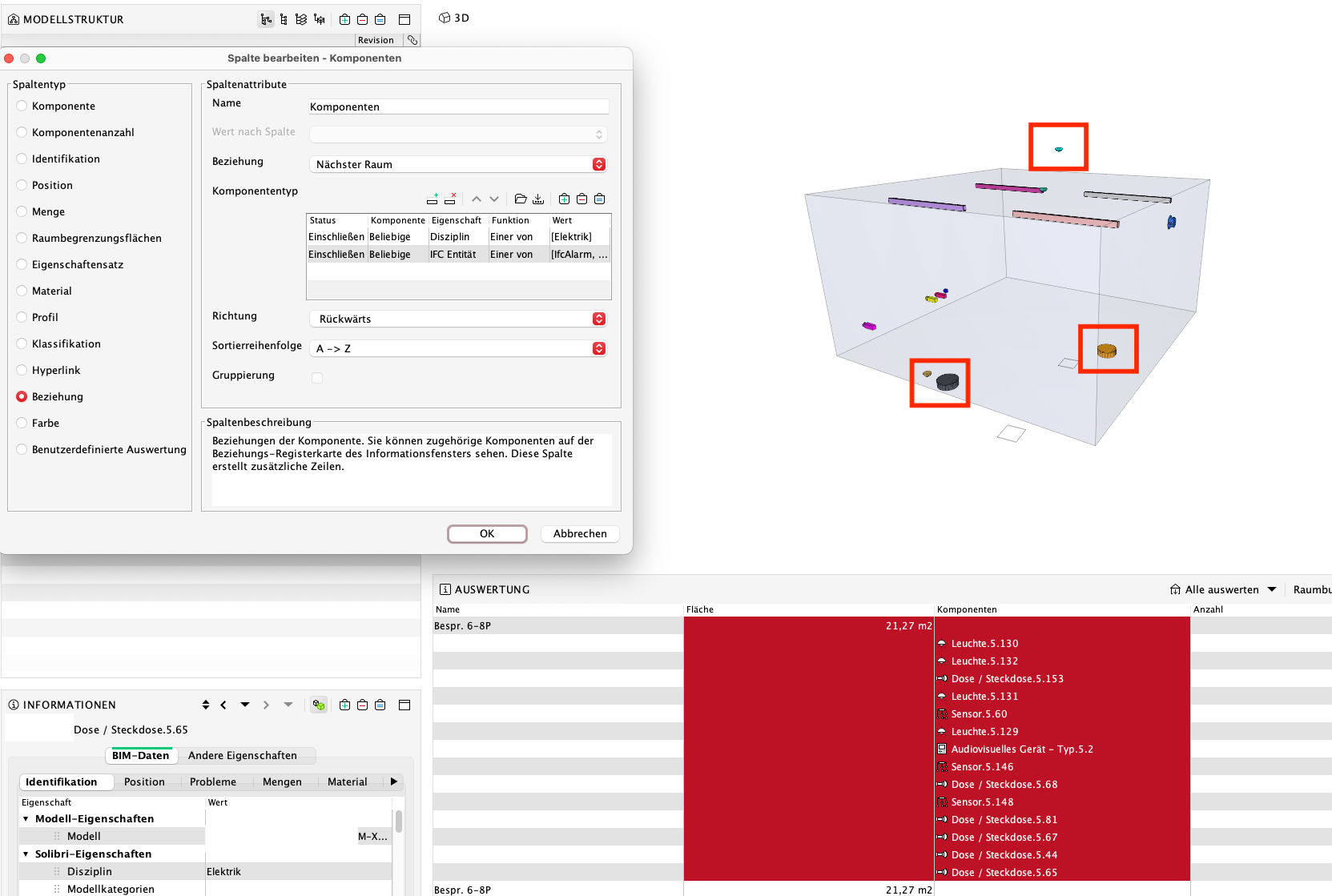The width and height of the screenshot is (1332, 896).
Task: Move Komponententyp row up with chevron
Action: [x=477, y=199]
